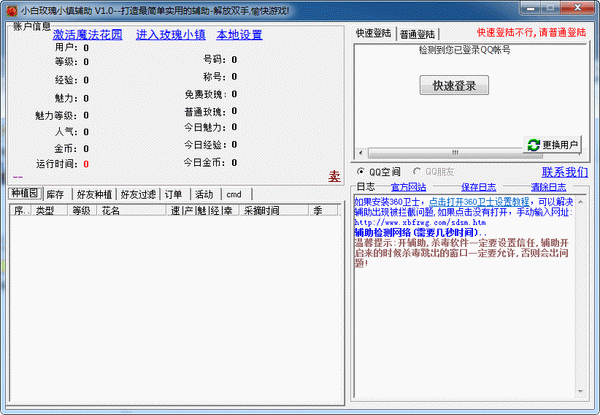Click the green refresh icon on 更换用户
Image resolution: width=600 pixels, height=415 pixels.
click(x=533, y=145)
